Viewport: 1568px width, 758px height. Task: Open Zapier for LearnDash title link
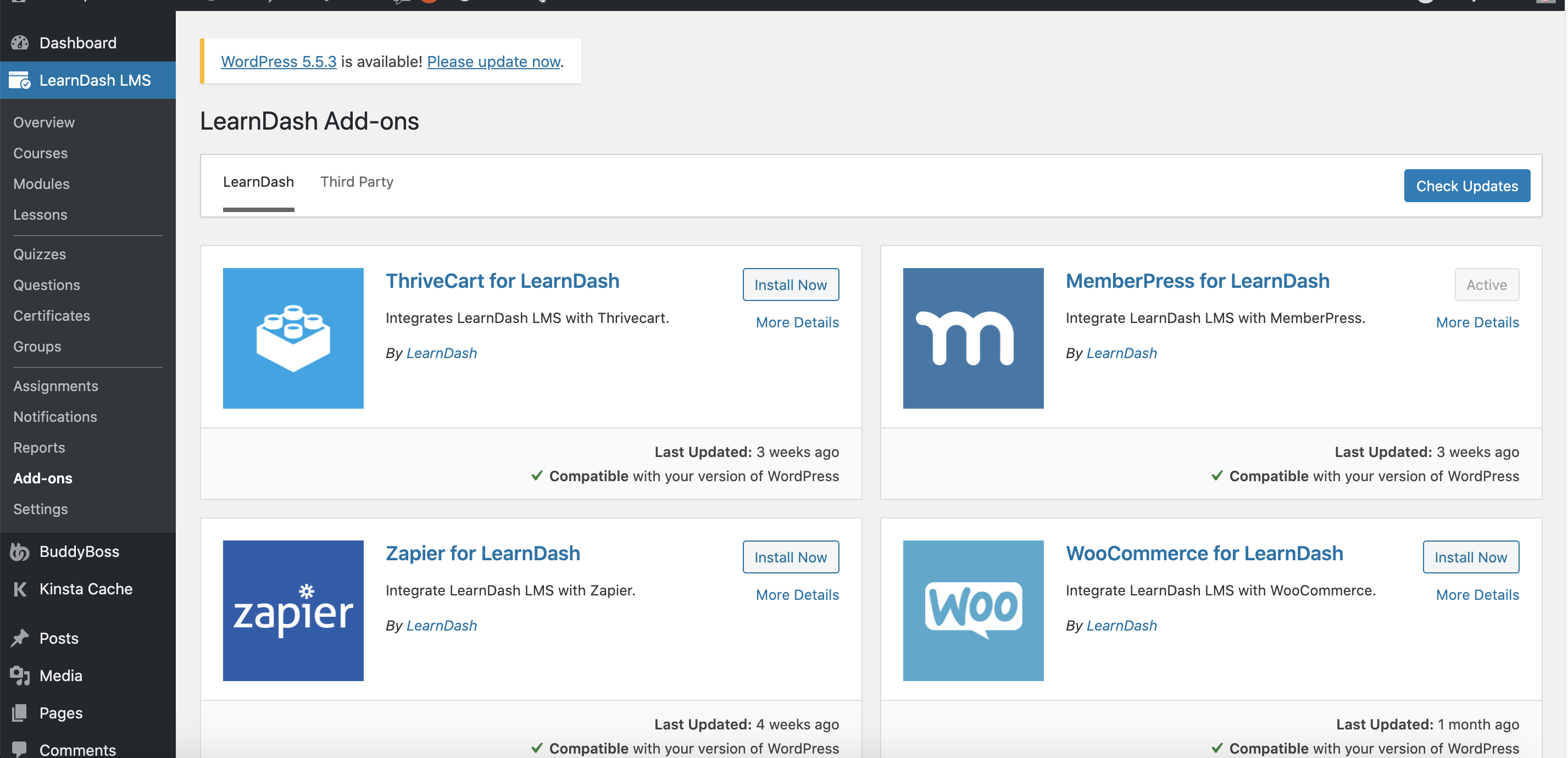483,554
